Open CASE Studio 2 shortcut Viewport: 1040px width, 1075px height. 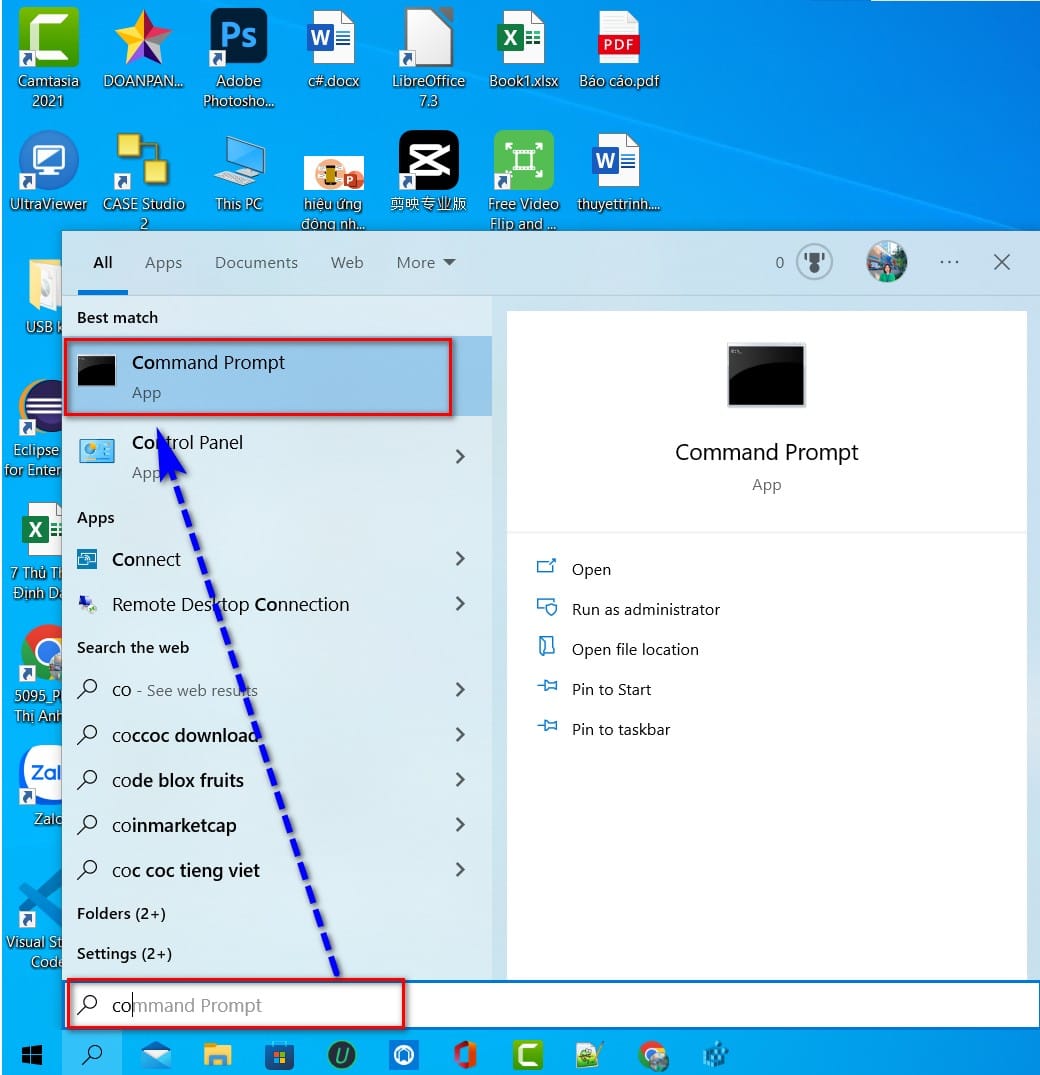click(x=143, y=181)
